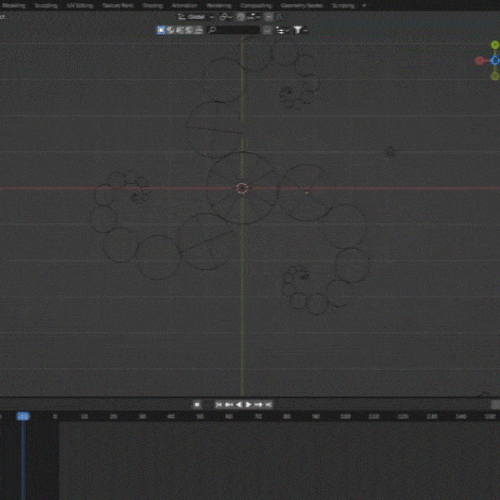Add a workspace with plus button

pyautogui.click(x=364, y=6)
